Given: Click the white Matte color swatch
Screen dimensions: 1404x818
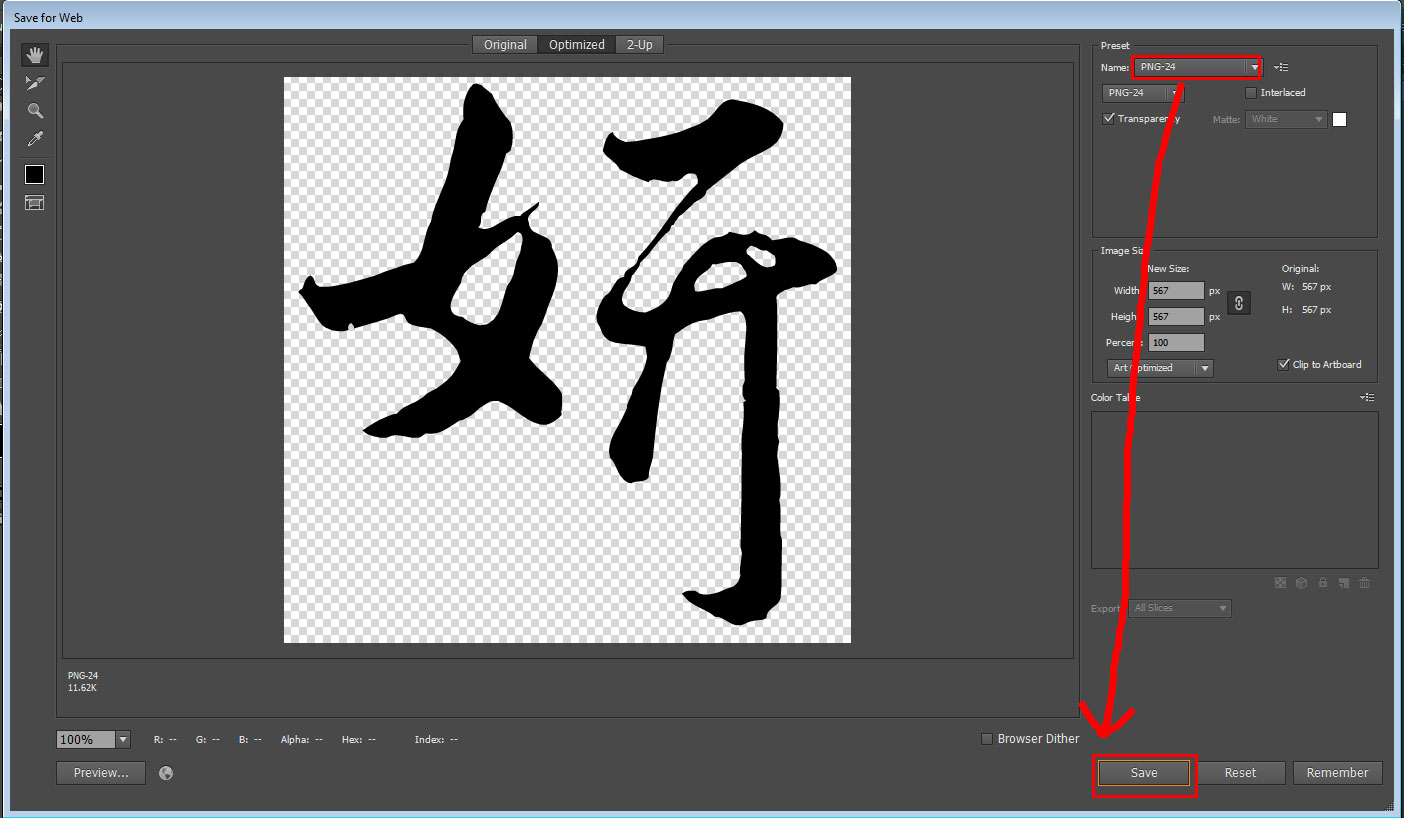Looking at the screenshot, I should click(x=1340, y=119).
